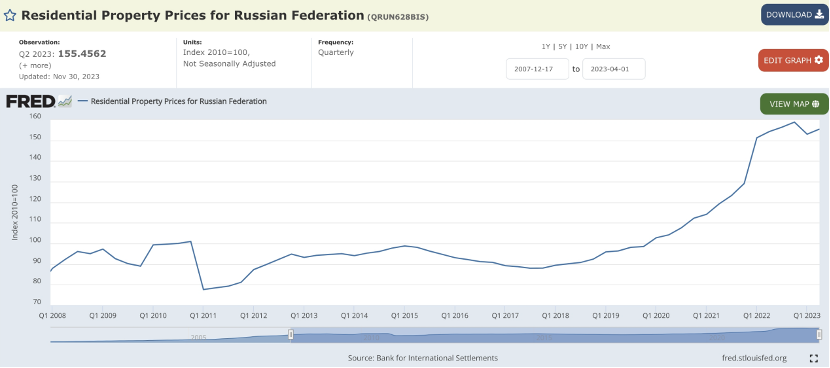
Task: Star this series as a favorite
Action: [10, 15]
